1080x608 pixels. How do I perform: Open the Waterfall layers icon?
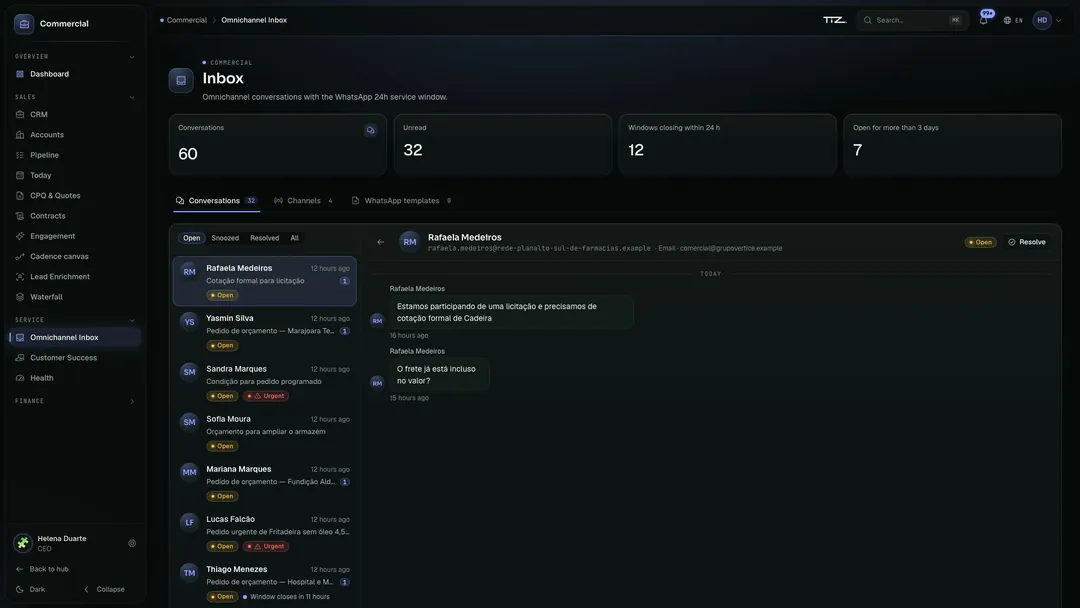(x=20, y=297)
